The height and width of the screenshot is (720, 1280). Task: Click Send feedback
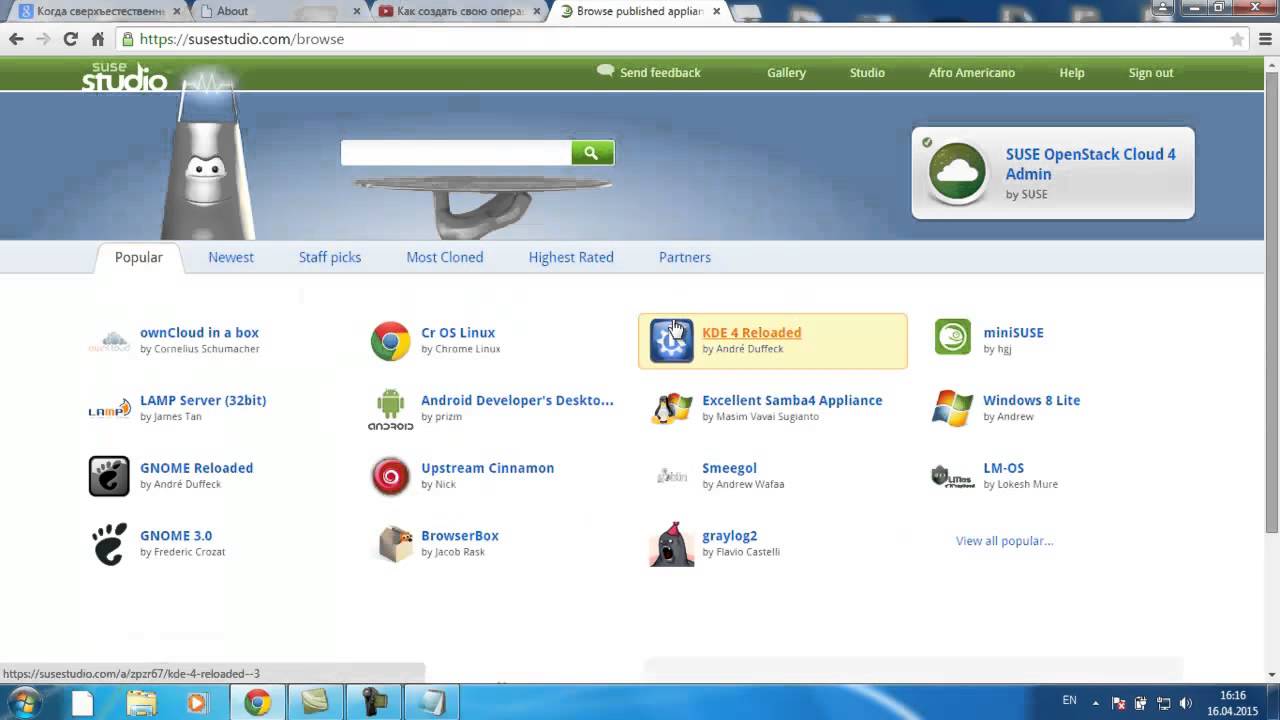point(649,72)
